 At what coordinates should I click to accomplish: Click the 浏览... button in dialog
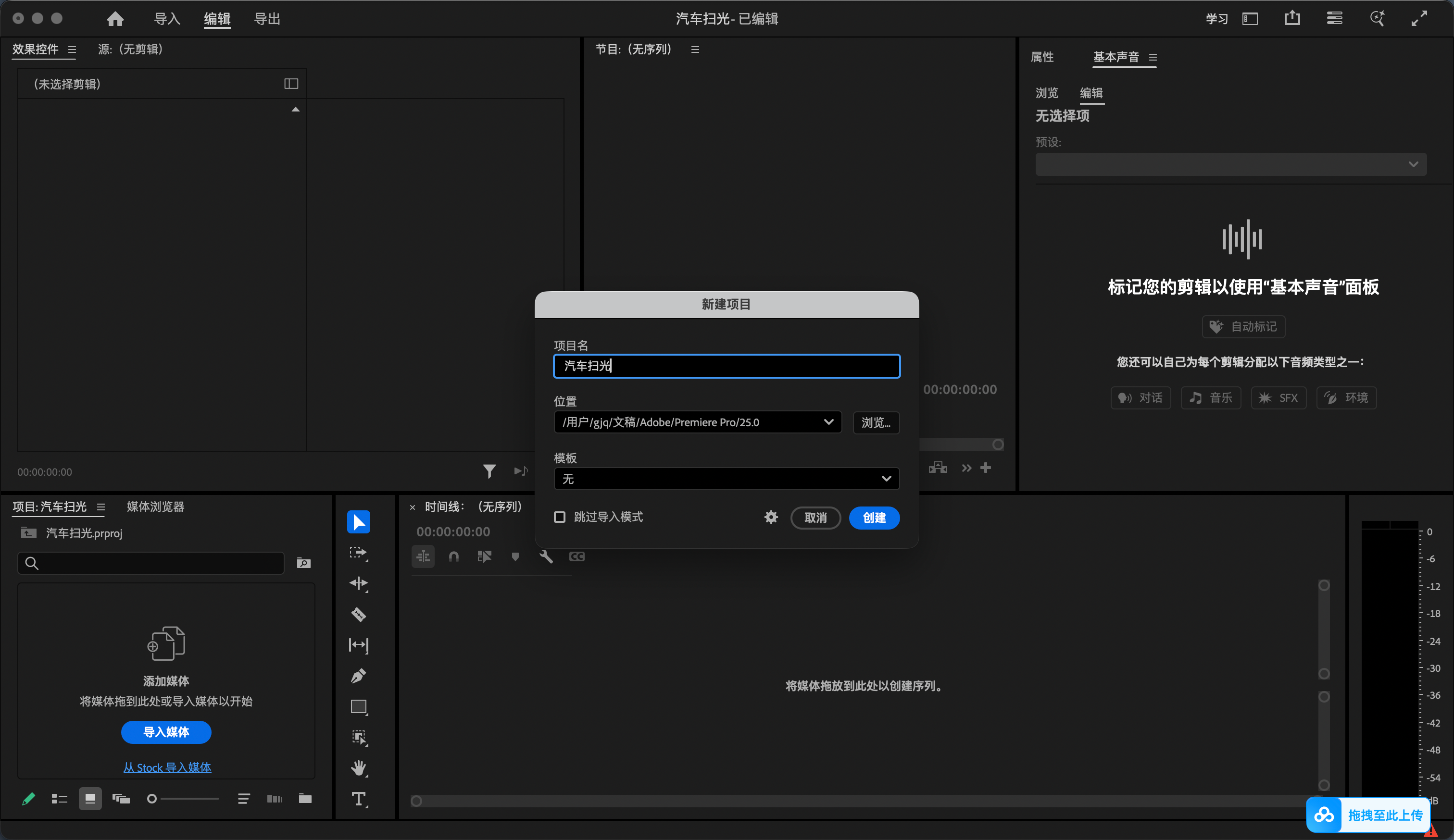pyautogui.click(x=876, y=422)
